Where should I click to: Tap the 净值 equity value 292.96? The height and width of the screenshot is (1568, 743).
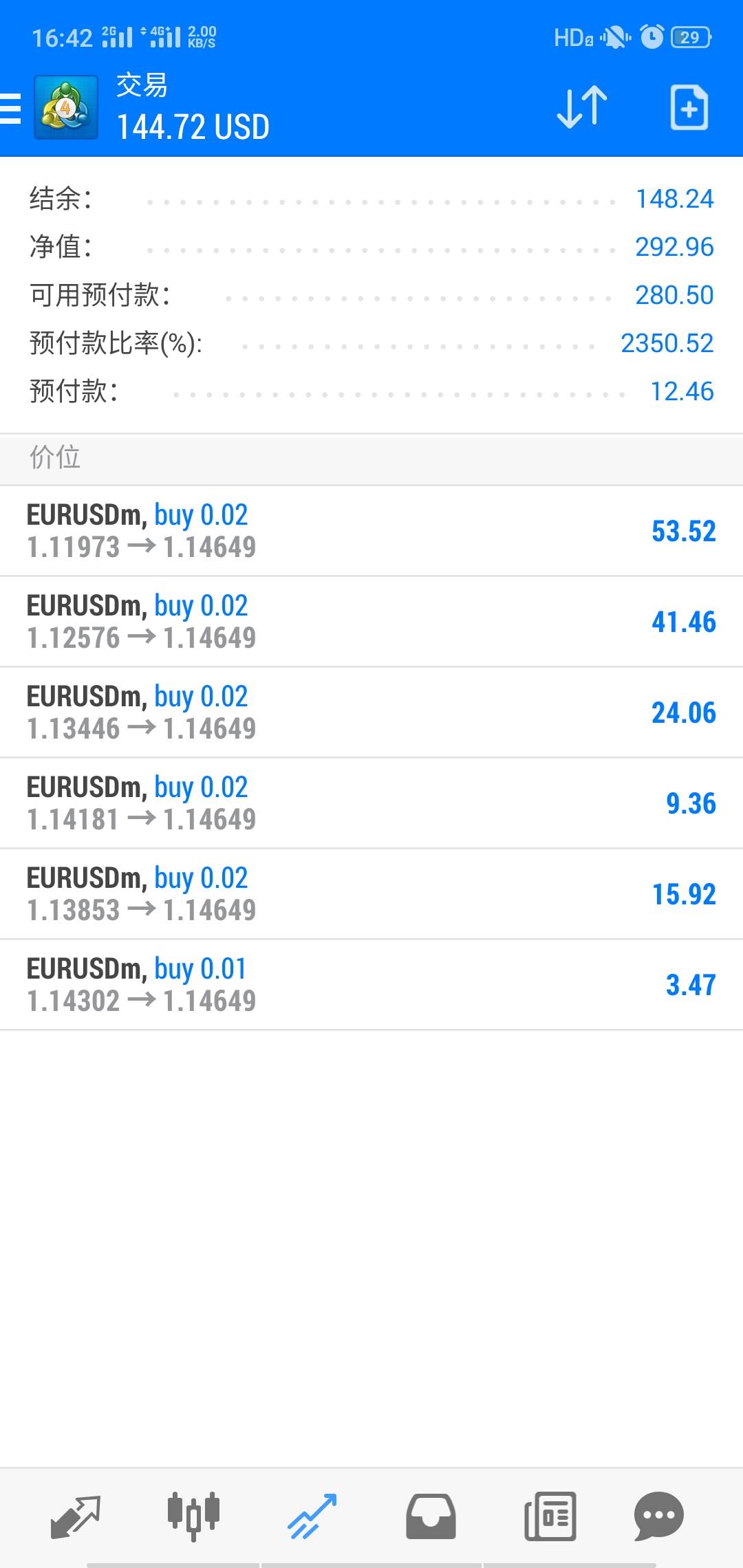pyautogui.click(x=674, y=247)
